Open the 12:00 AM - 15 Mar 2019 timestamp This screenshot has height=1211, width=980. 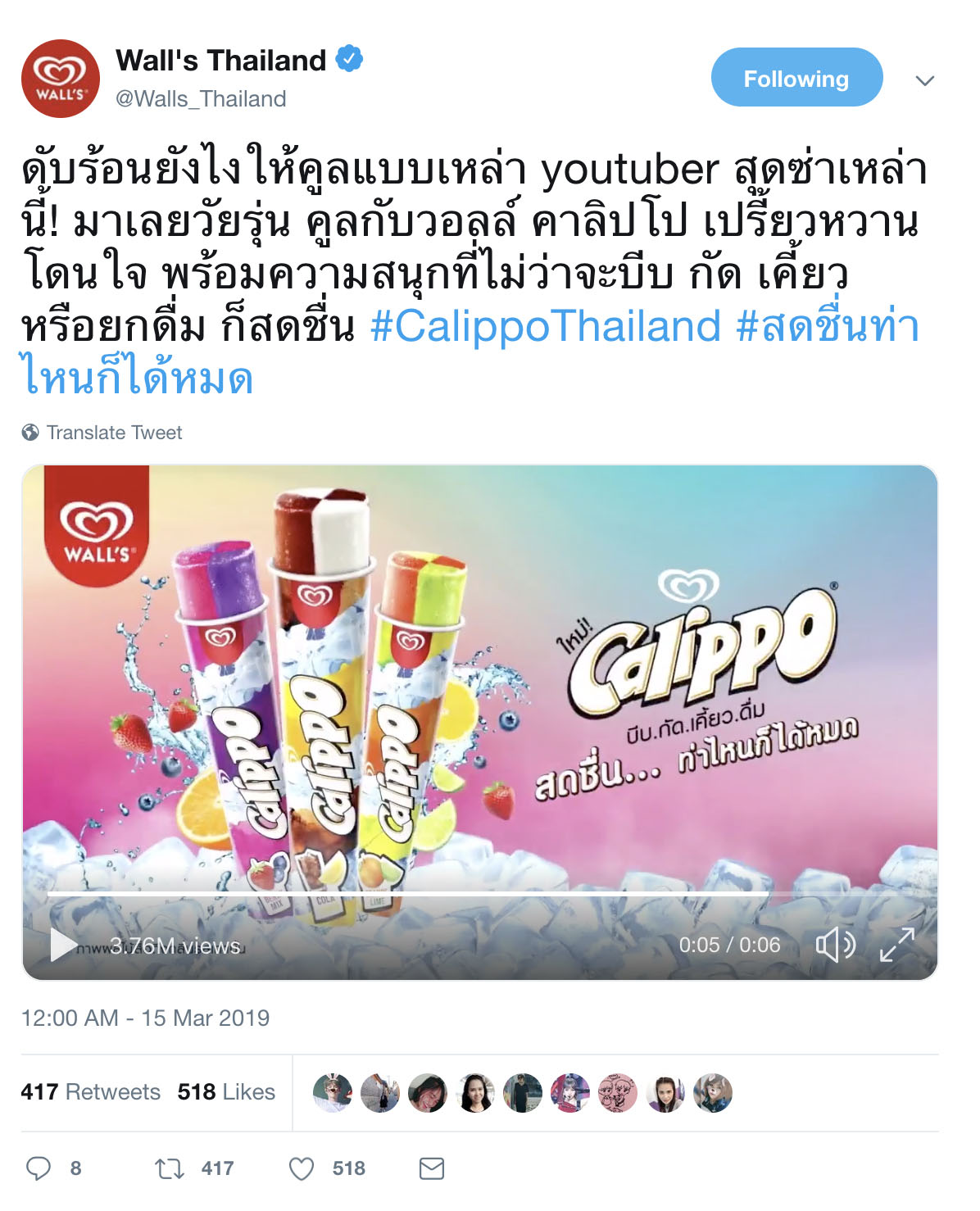click(145, 1018)
